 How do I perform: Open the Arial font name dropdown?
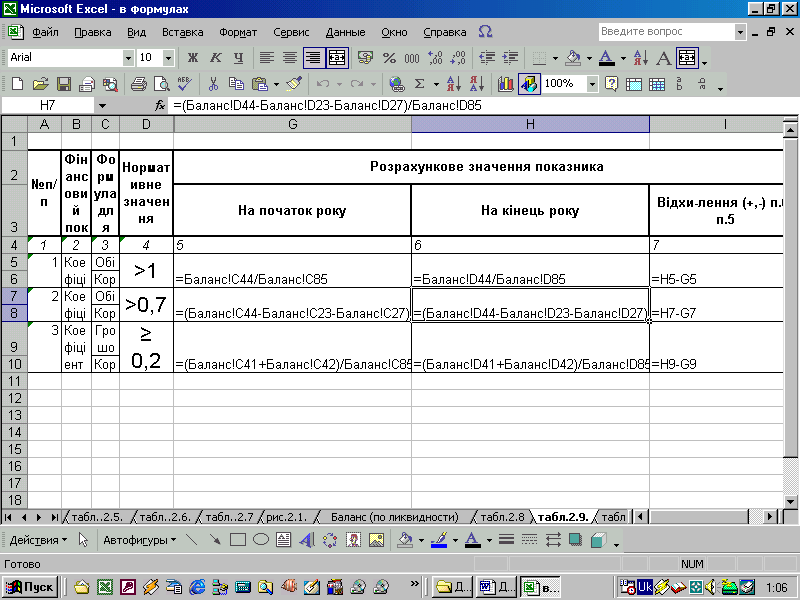tap(128, 58)
